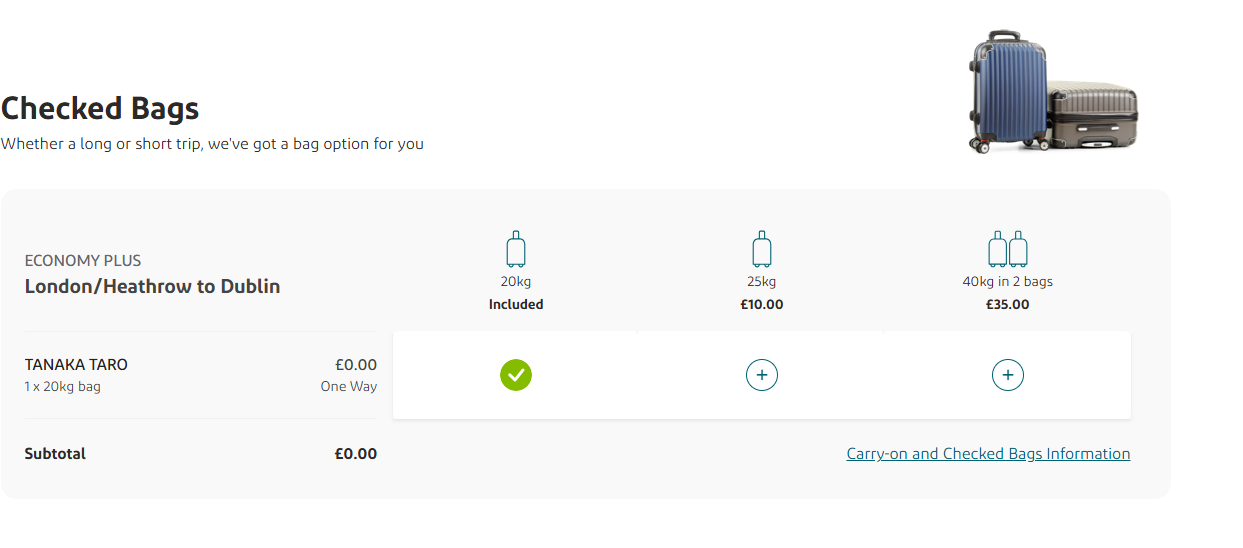The width and height of the screenshot is (1243, 548).
Task: Click the ECONOMY PLUS fare label
Action: coord(83,261)
